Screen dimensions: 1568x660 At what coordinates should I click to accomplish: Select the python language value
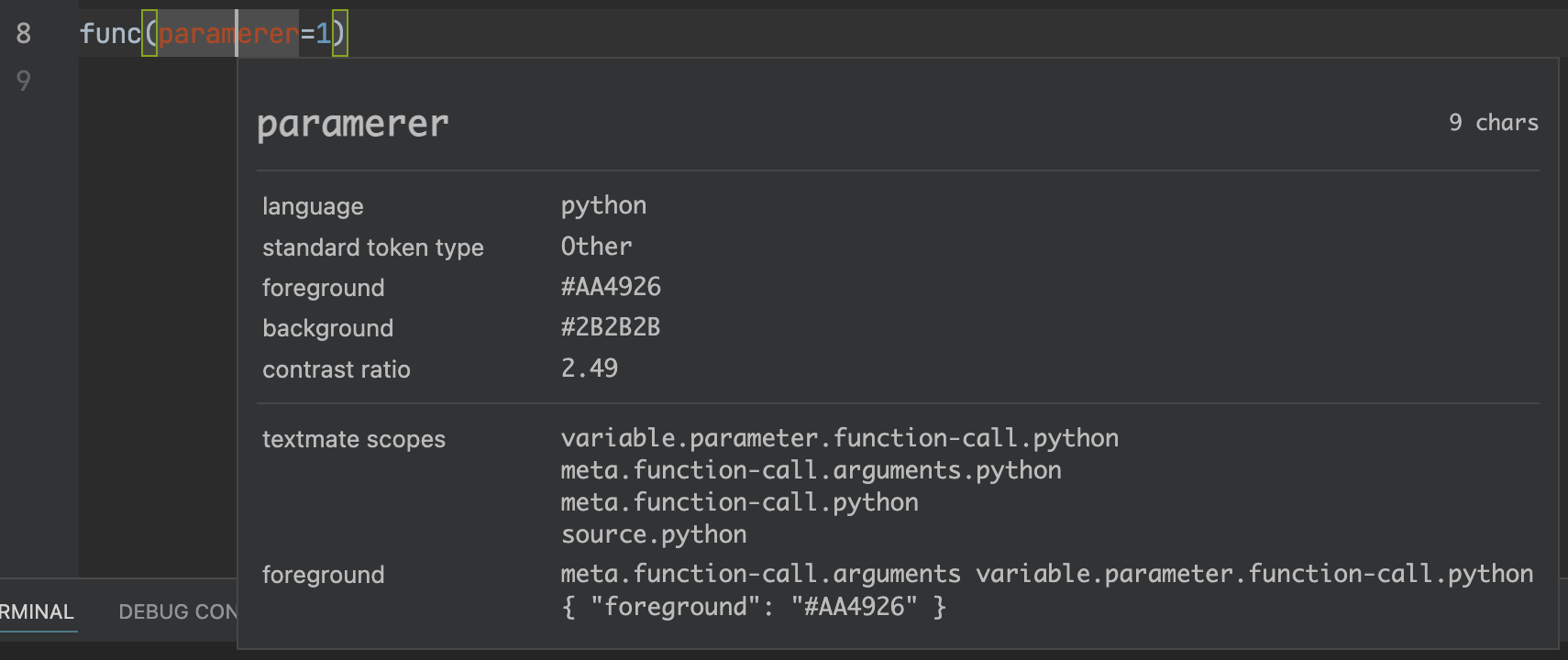(x=603, y=205)
